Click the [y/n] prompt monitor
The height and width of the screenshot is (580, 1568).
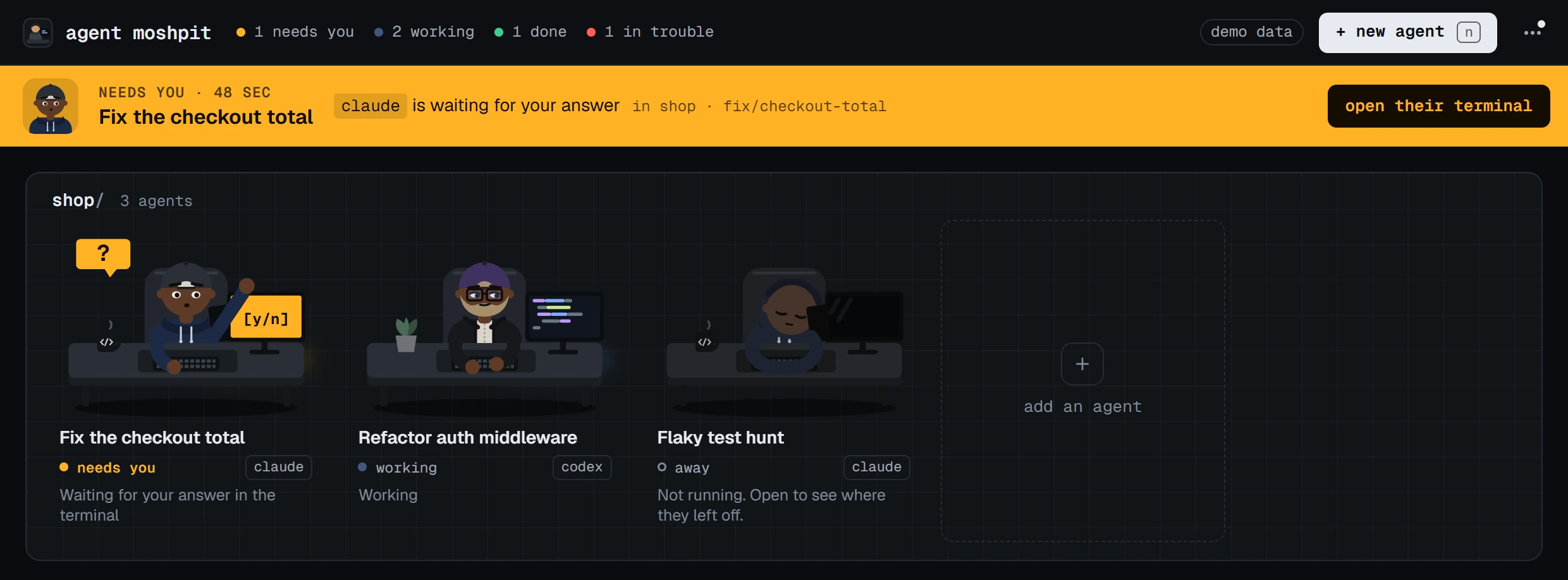tap(266, 317)
